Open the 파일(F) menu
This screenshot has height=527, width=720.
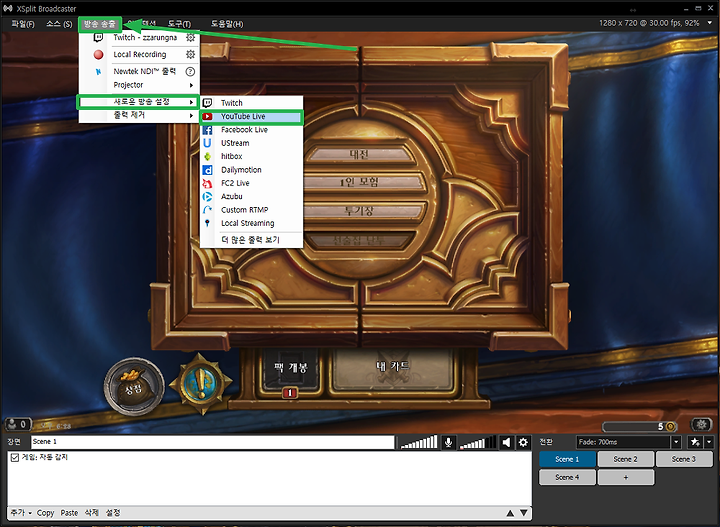[23, 24]
